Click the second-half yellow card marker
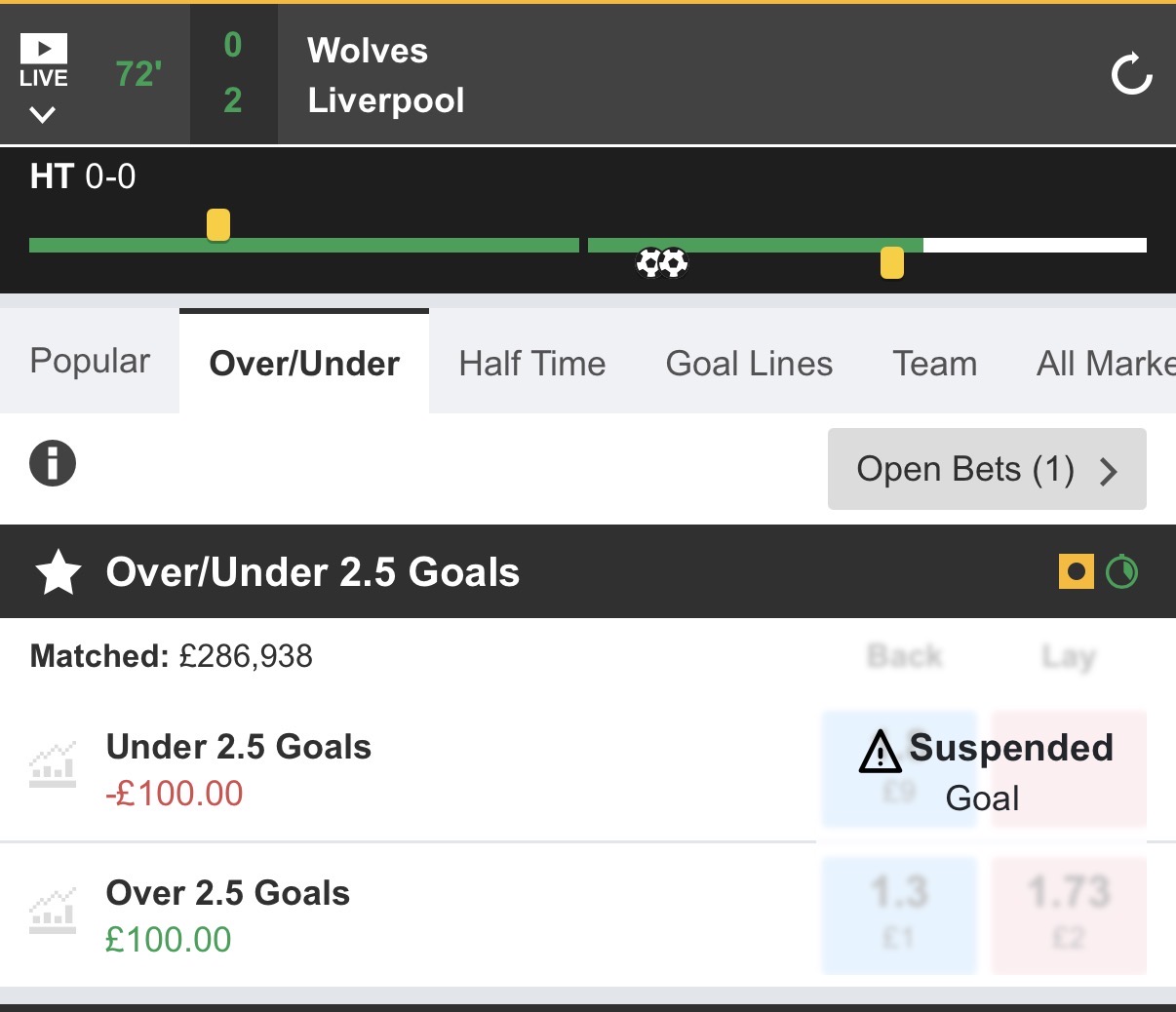Viewport: 1176px width, 1012px height. [x=891, y=263]
